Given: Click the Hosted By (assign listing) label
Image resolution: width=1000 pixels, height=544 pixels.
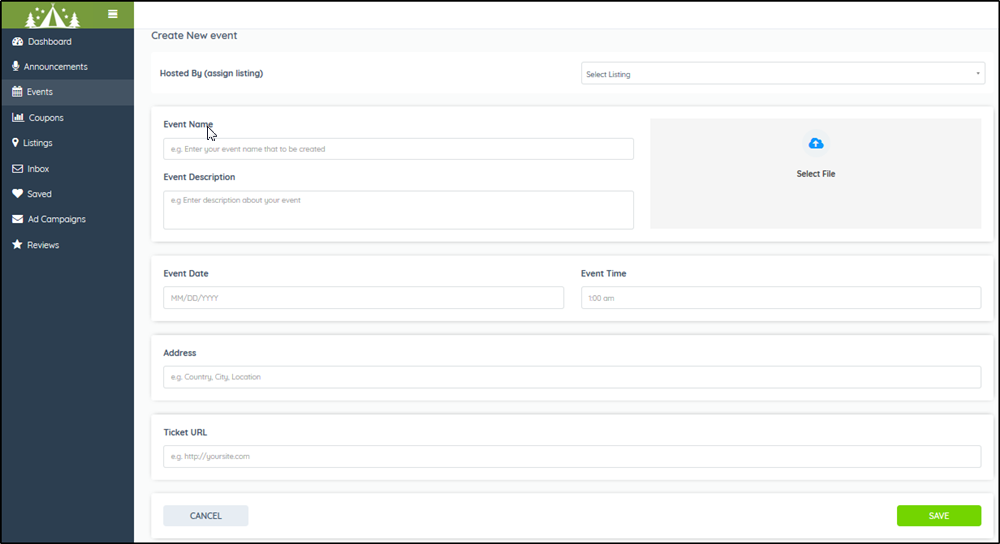Looking at the screenshot, I should [211, 73].
